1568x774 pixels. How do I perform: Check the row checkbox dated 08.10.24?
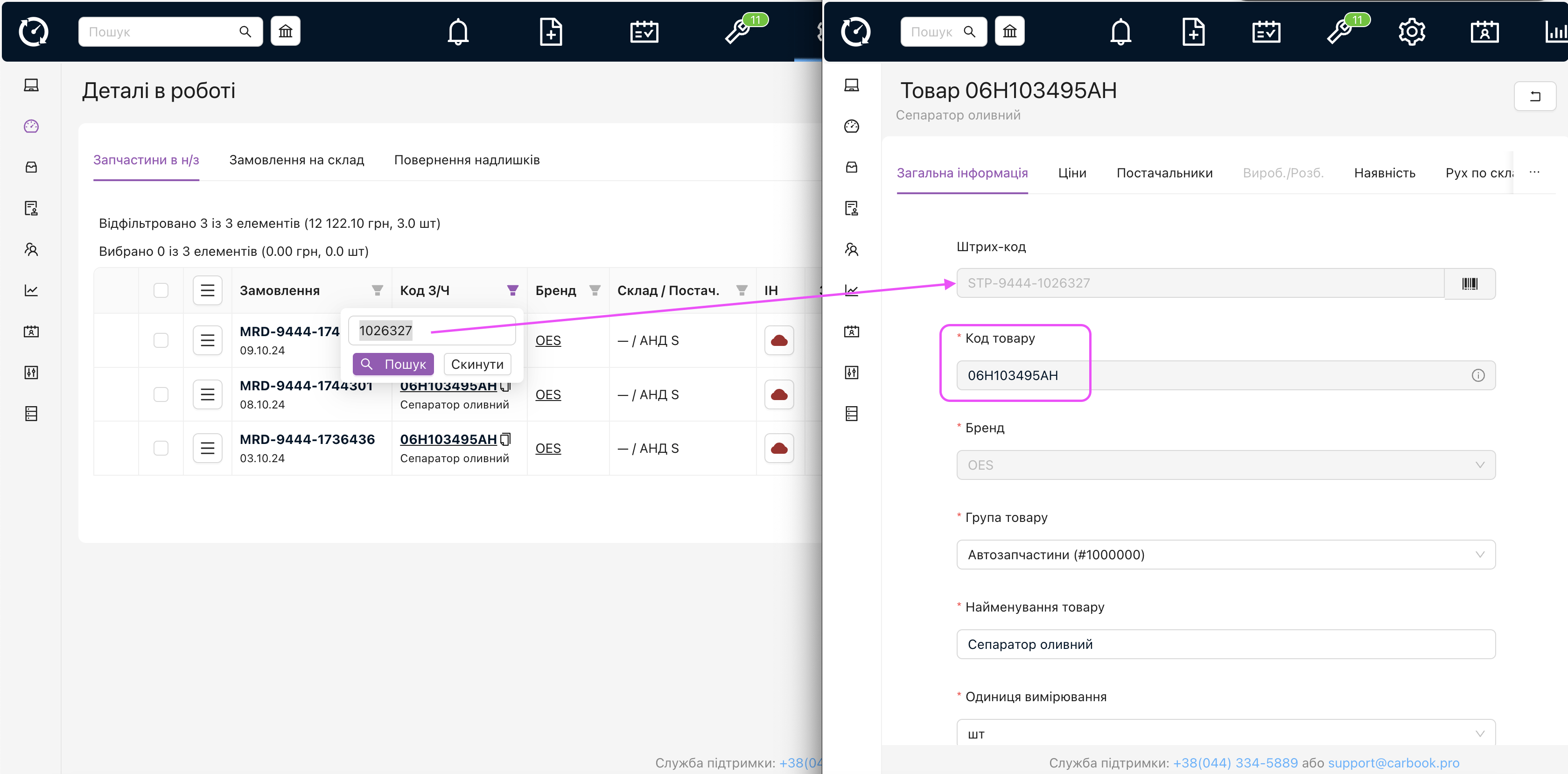(161, 394)
